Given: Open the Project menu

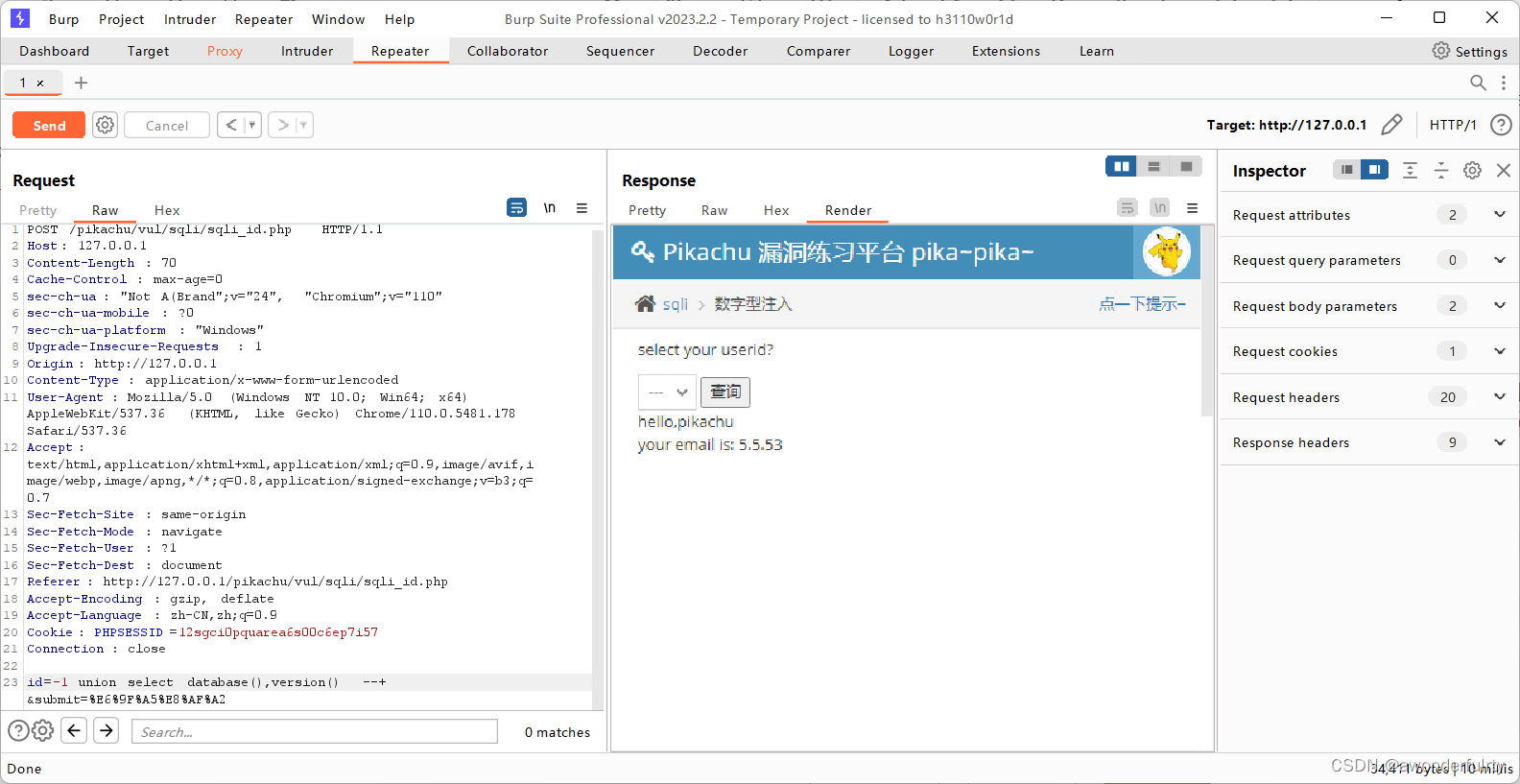Looking at the screenshot, I should click(121, 19).
